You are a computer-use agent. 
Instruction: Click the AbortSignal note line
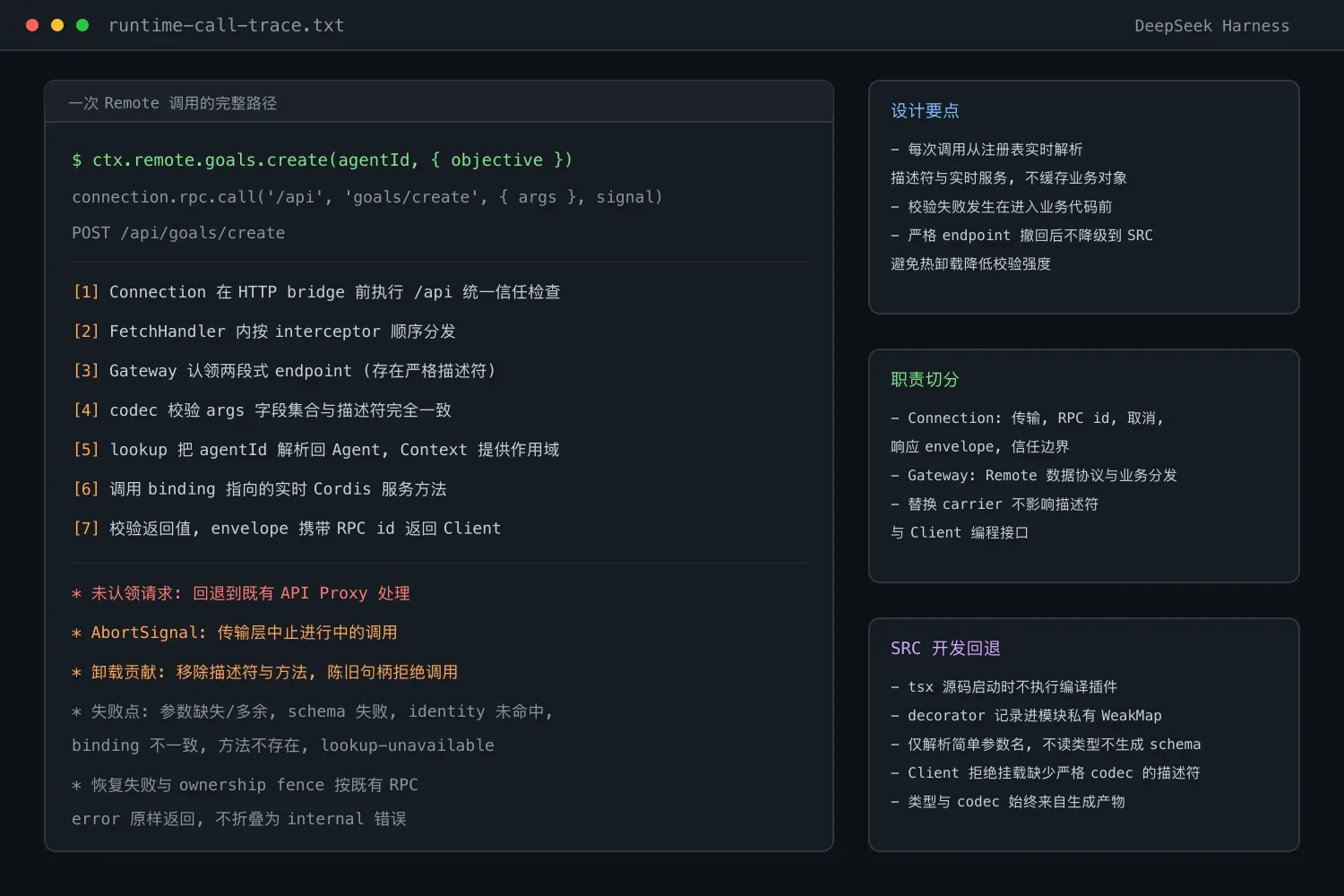click(x=235, y=633)
